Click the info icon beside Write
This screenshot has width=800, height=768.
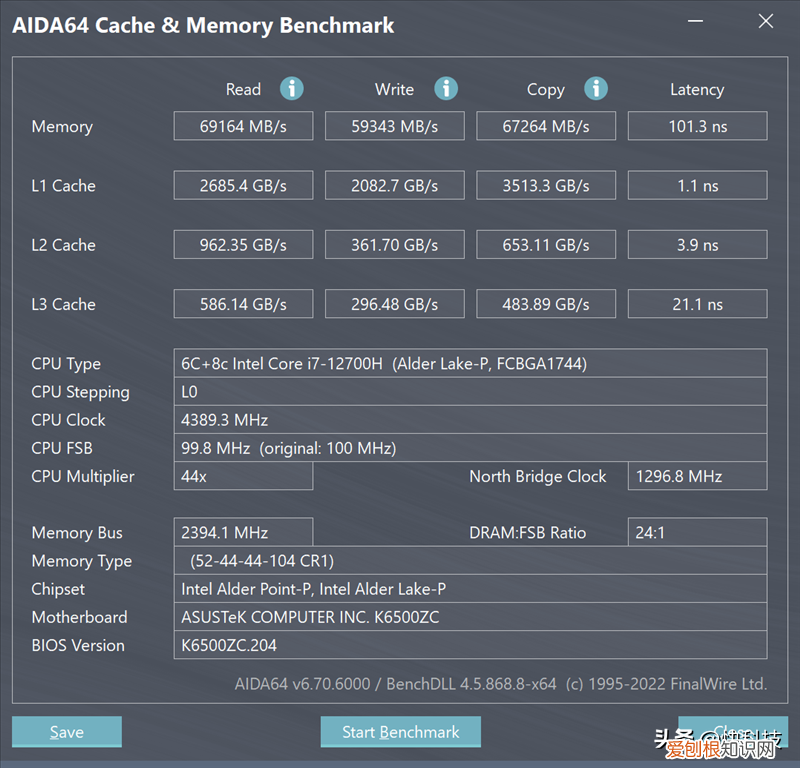(446, 89)
